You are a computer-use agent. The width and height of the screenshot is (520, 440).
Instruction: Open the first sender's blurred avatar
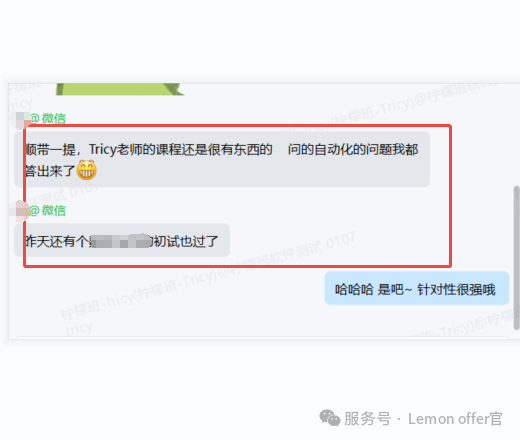pyautogui.click(x=20, y=120)
